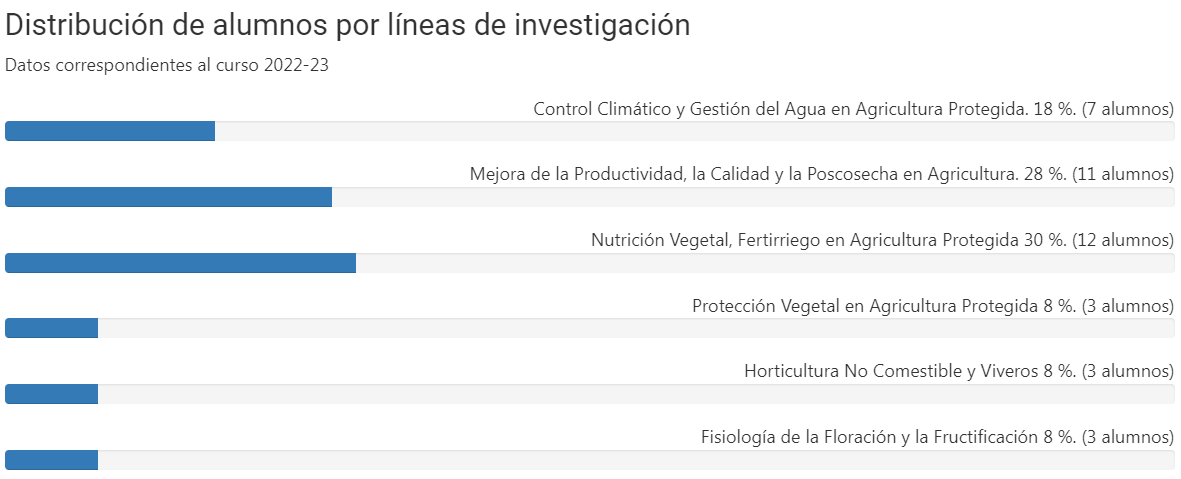
Task: Select the Horticultura No Comestible y Viveros label
Action: [958, 372]
